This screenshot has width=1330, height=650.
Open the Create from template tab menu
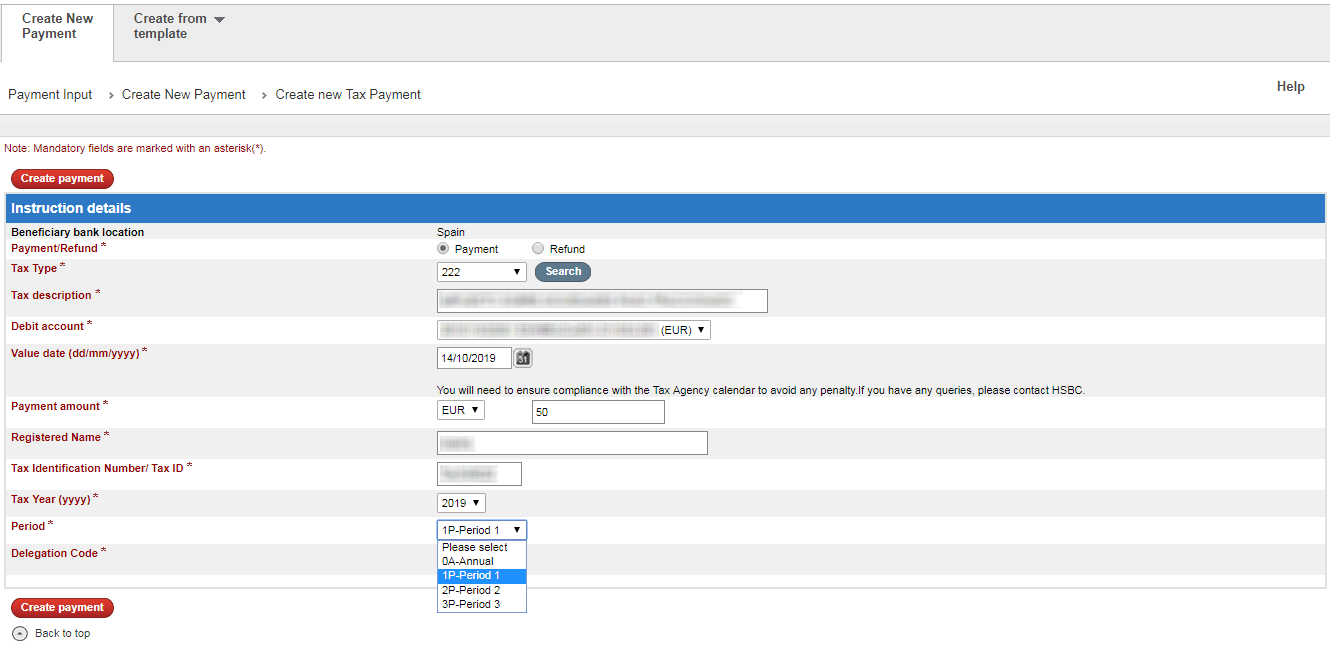tap(179, 26)
